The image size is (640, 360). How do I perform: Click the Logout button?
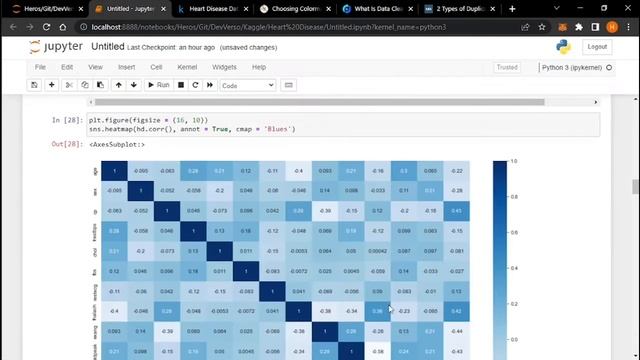[x=597, y=47]
